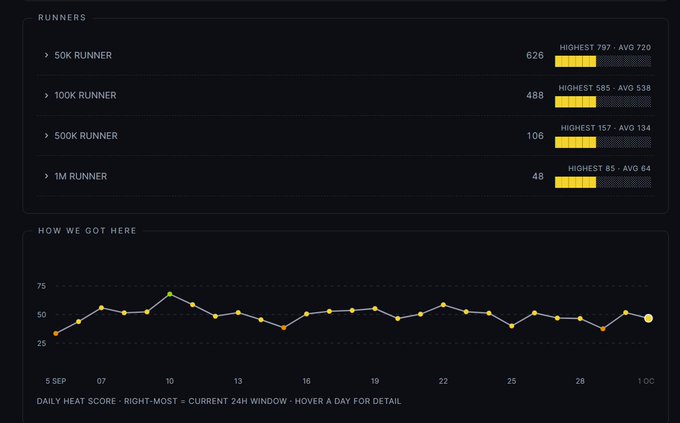Viewport: 680px width, 423px height.
Task: Click the 50K runner yellow progress bar
Action: (x=575, y=61)
